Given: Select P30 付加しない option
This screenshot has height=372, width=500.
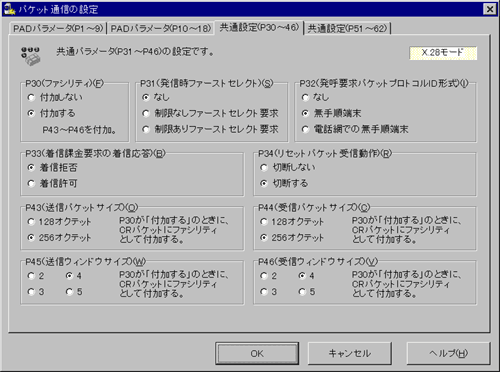Looking at the screenshot, I should click(55, 97).
